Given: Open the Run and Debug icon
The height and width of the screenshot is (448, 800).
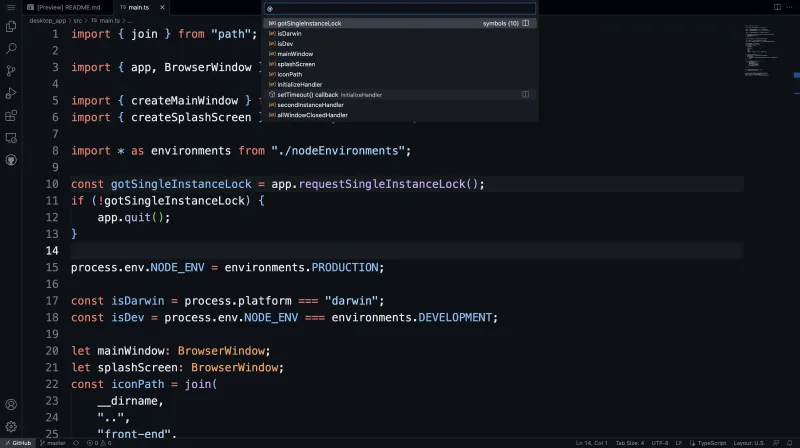Looking at the screenshot, I should (x=11, y=93).
